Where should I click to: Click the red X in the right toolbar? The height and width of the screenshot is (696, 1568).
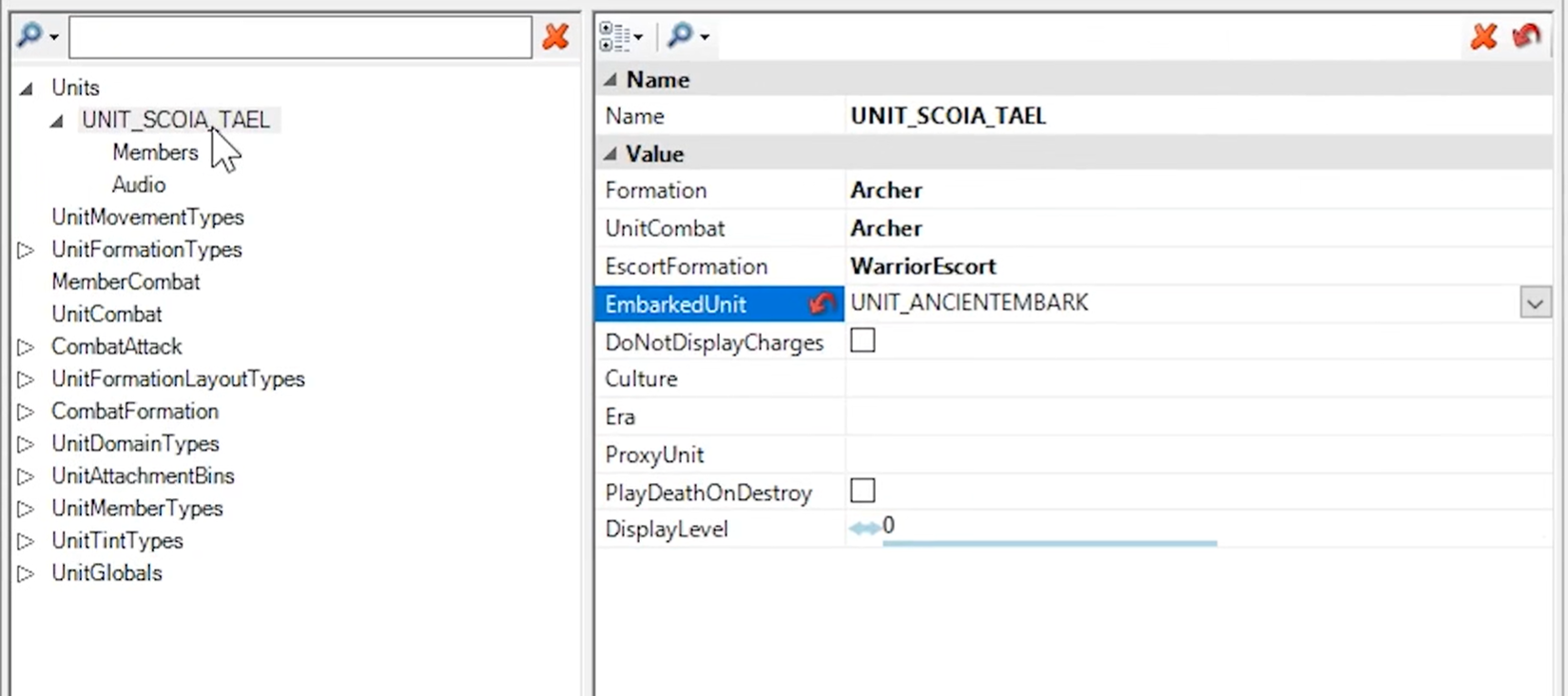point(1483,37)
